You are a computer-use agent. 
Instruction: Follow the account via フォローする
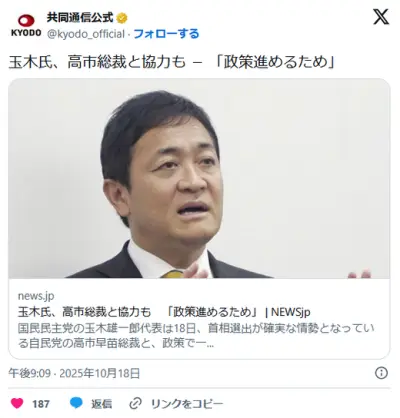[x=166, y=34]
